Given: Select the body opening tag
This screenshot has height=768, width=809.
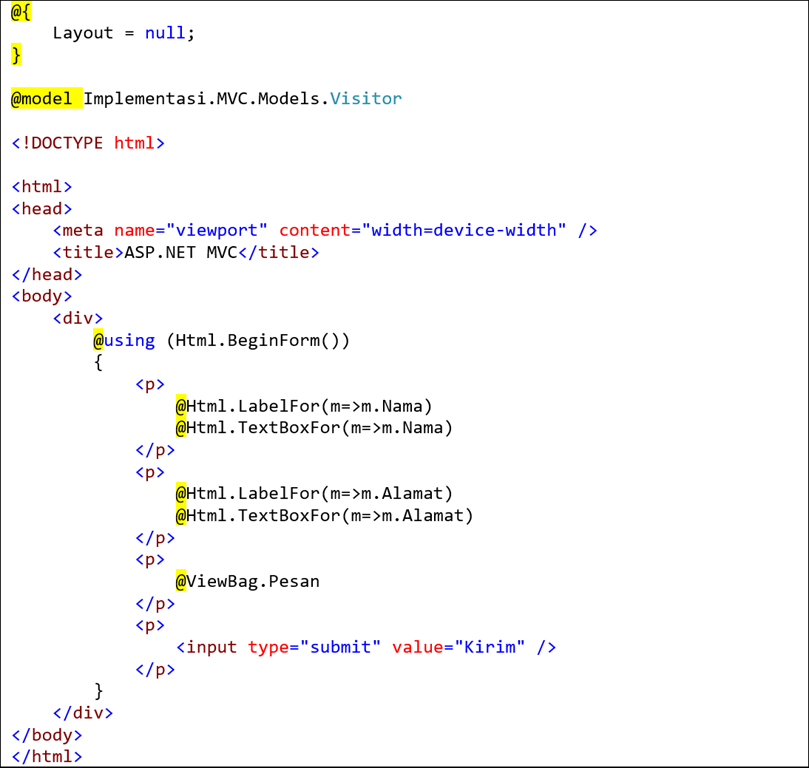Looking at the screenshot, I should click(41, 296).
